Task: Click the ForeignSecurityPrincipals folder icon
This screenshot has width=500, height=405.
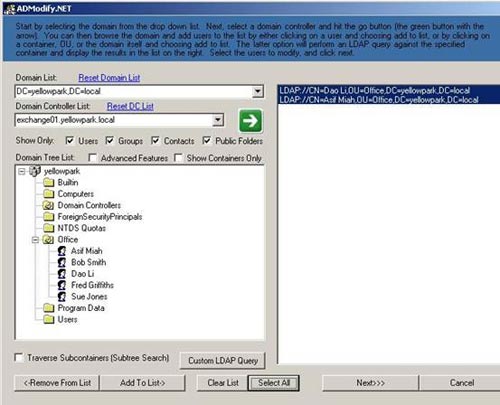Action: [x=49, y=217]
